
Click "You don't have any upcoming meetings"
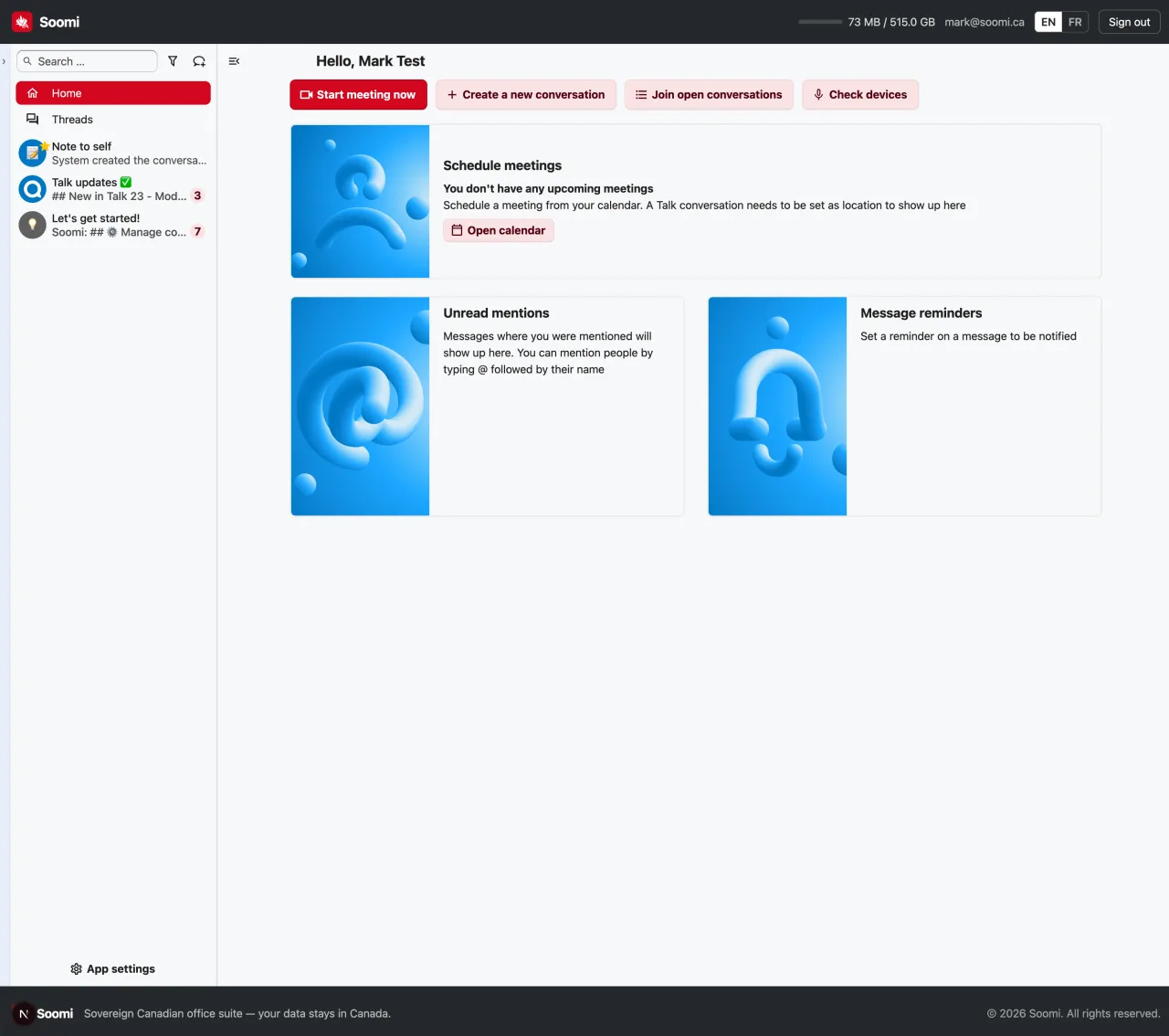coord(548,189)
